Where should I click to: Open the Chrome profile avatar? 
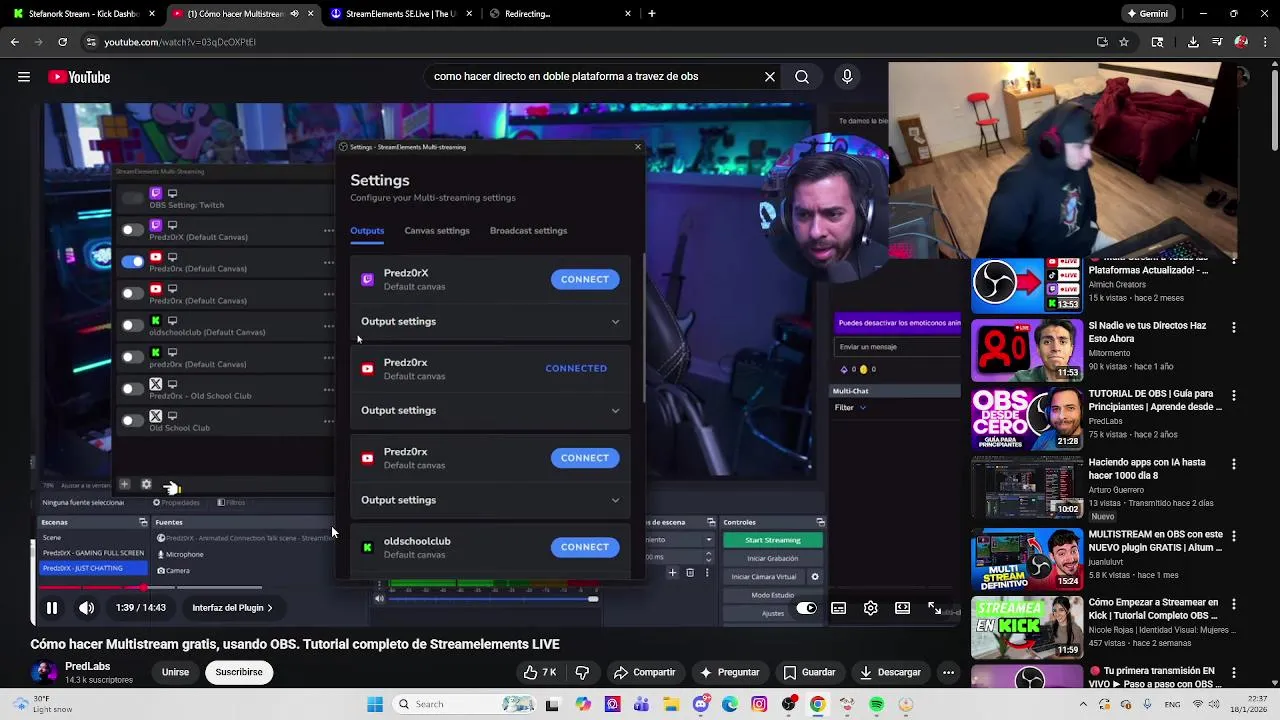(1241, 42)
